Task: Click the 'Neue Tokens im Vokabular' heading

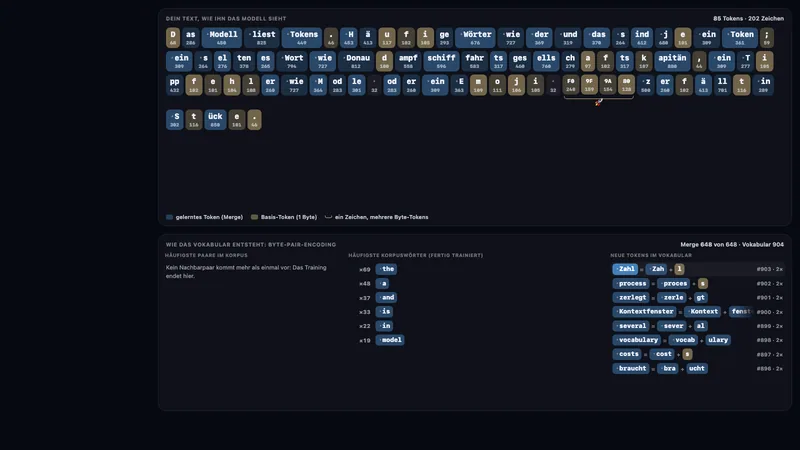Action: (x=651, y=255)
